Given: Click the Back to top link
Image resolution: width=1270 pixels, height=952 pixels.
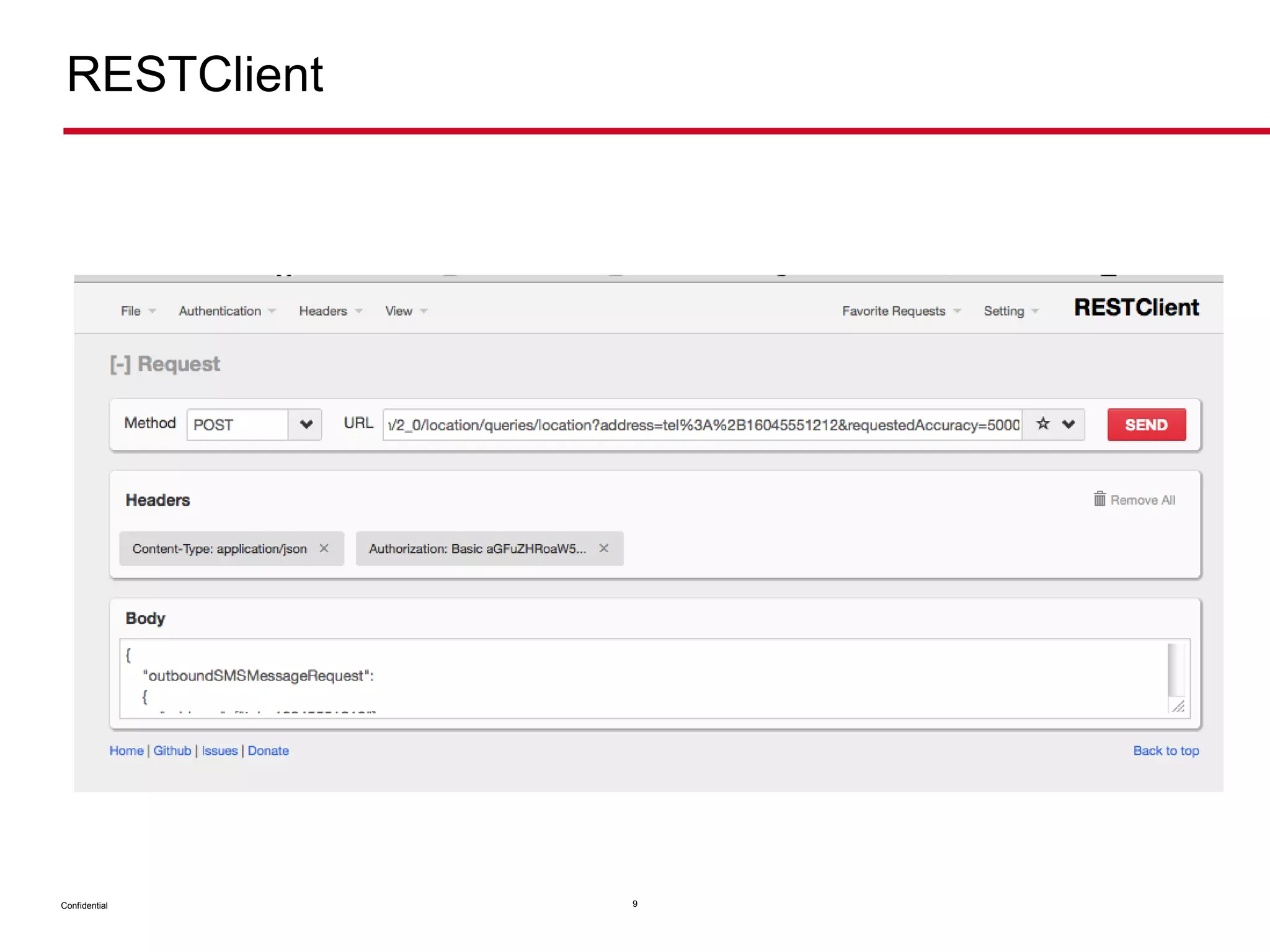Looking at the screenshot, I should [x=1166, y=751].
